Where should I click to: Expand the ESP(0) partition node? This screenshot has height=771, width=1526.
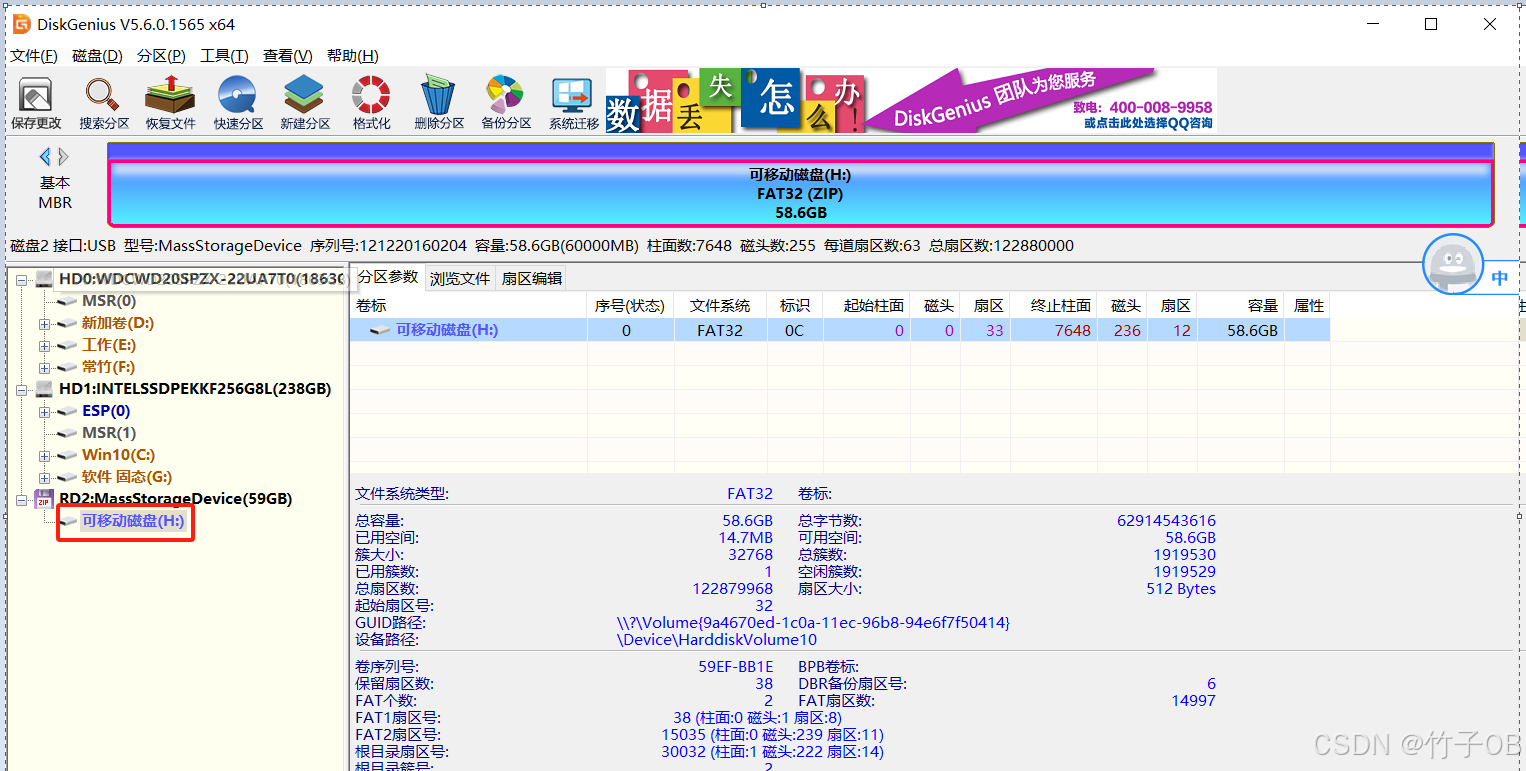pos(43,411)
